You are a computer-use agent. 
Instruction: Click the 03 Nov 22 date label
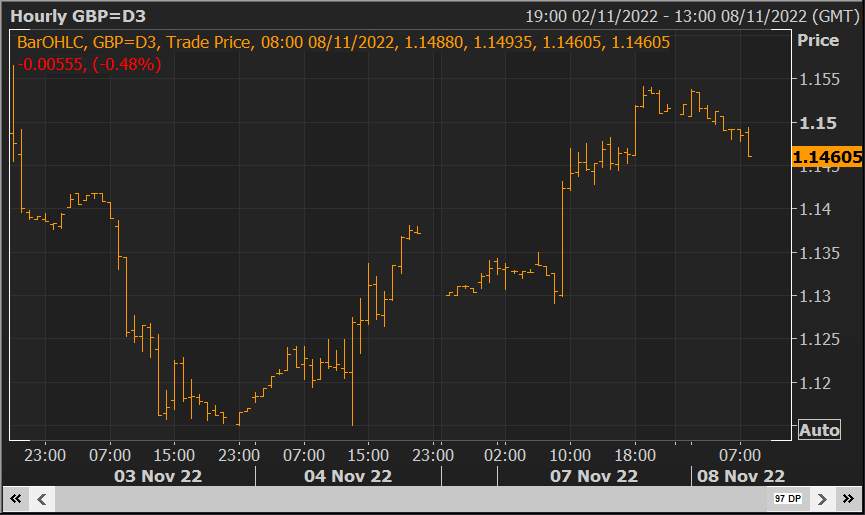click(158, 476)
